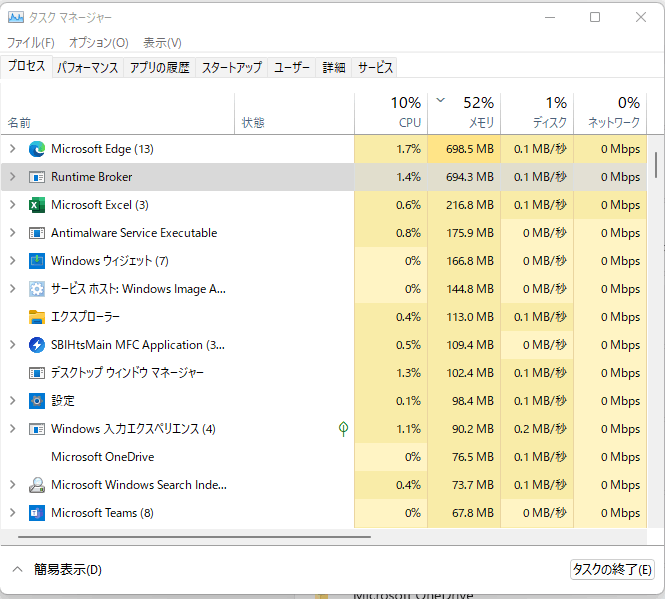Expand the Windows ウィジェット (7) group
This screenshot has height=599, width=665.
(13, 261)
